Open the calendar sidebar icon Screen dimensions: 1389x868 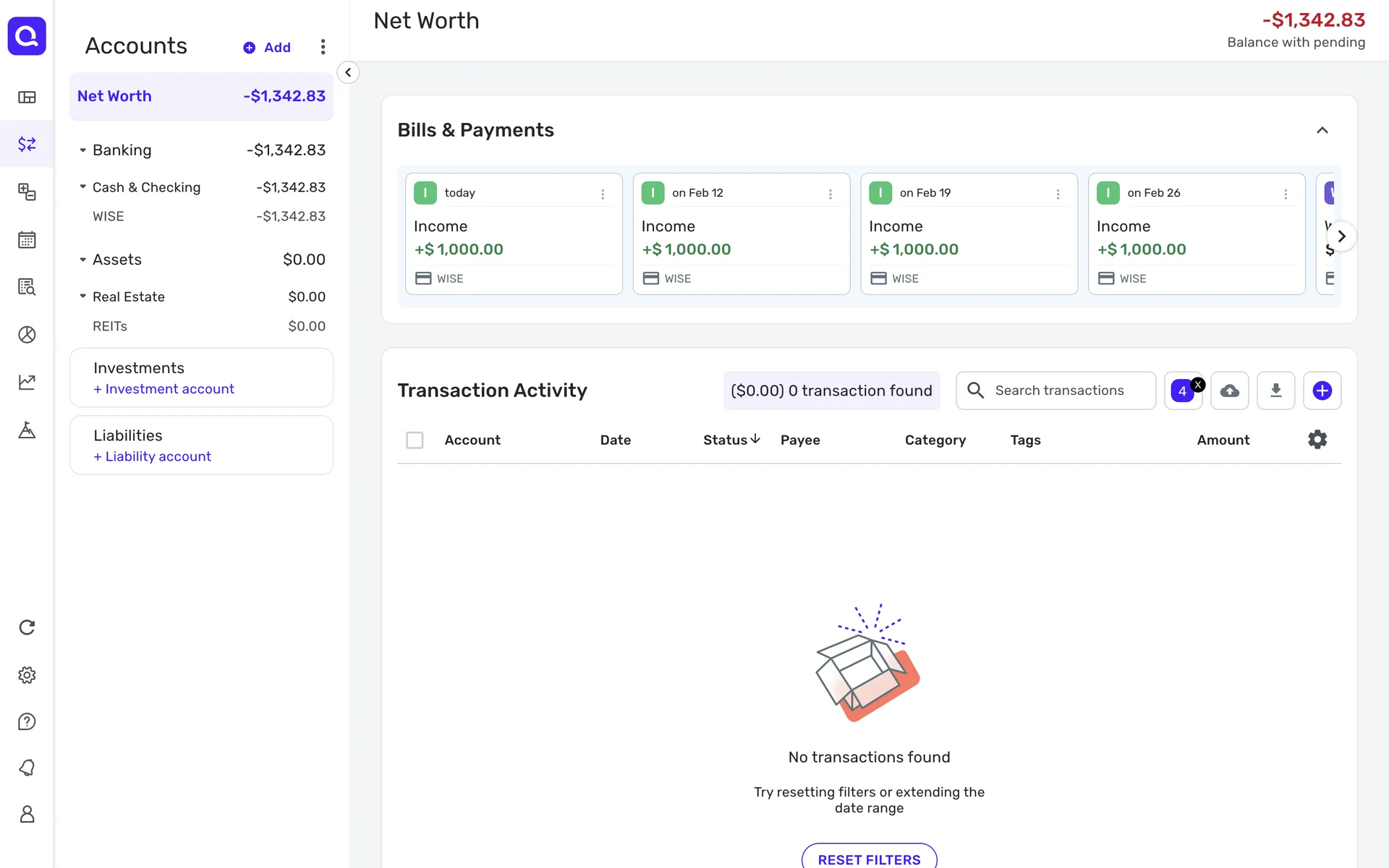(x=27, y=239)
